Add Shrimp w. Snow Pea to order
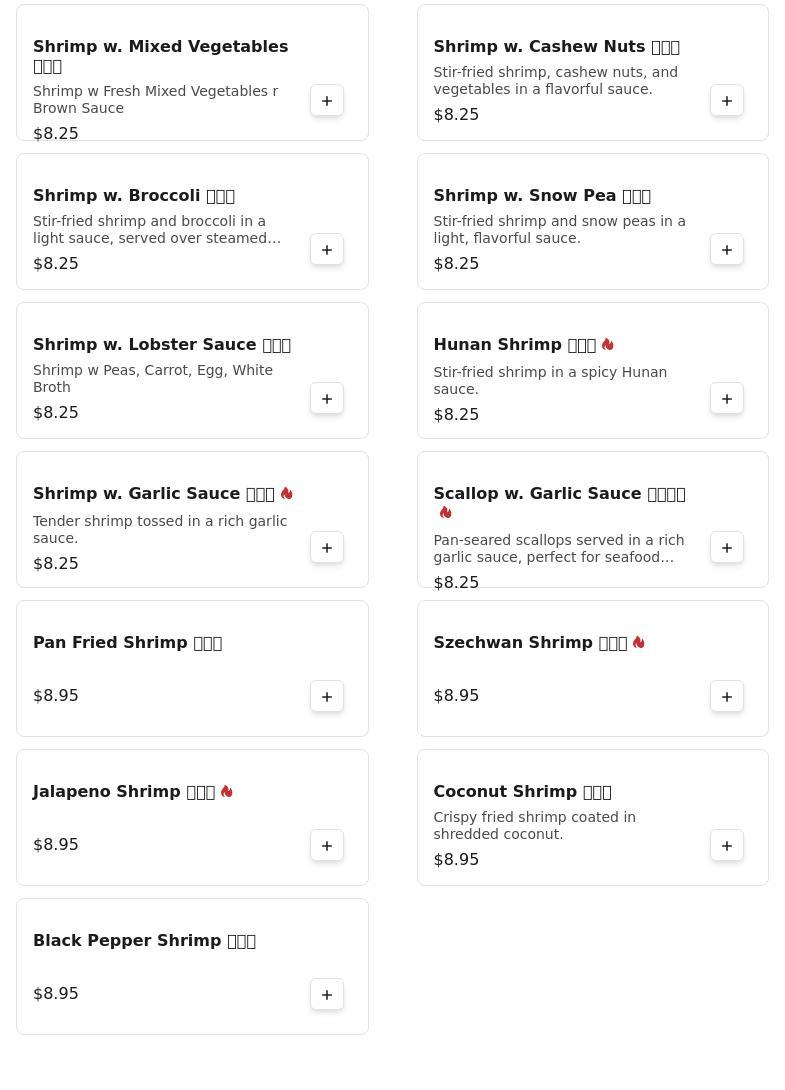The height and width of the screenshot is (1090, 785). click(x=727, y=250)
